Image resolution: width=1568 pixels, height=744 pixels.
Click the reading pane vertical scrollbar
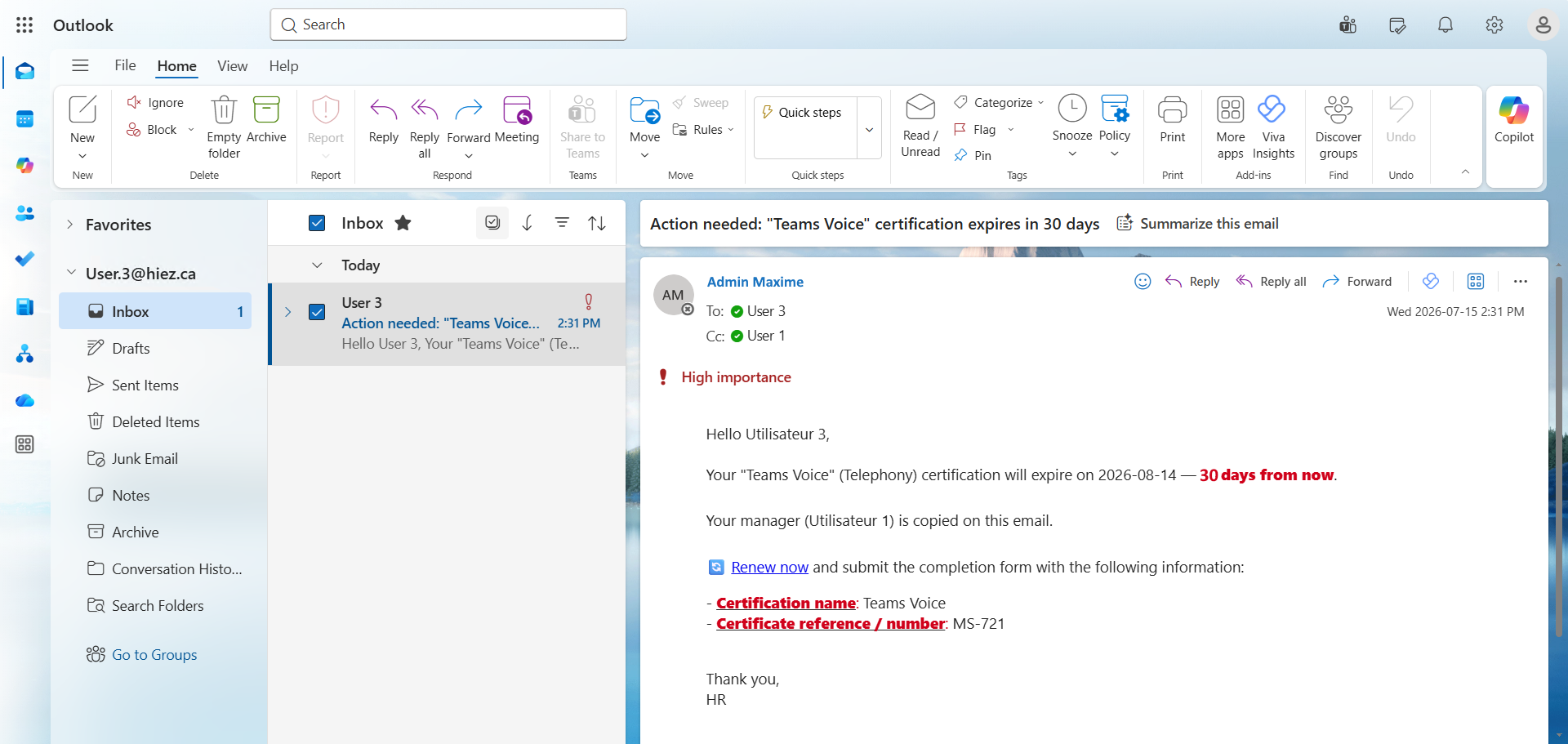(x=1558, y=457)
